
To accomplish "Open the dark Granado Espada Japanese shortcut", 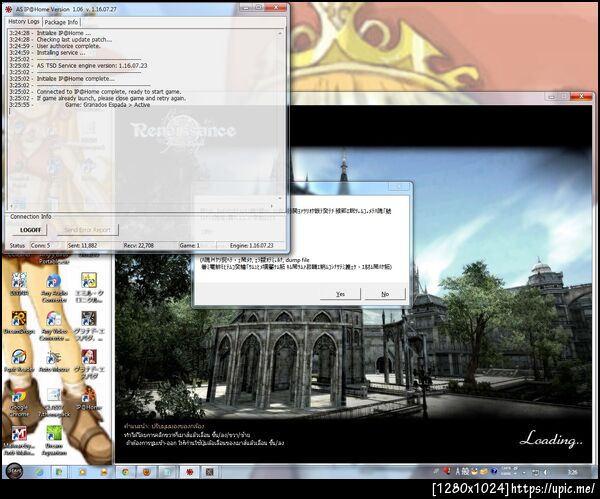I will click(x=89, y=326).
